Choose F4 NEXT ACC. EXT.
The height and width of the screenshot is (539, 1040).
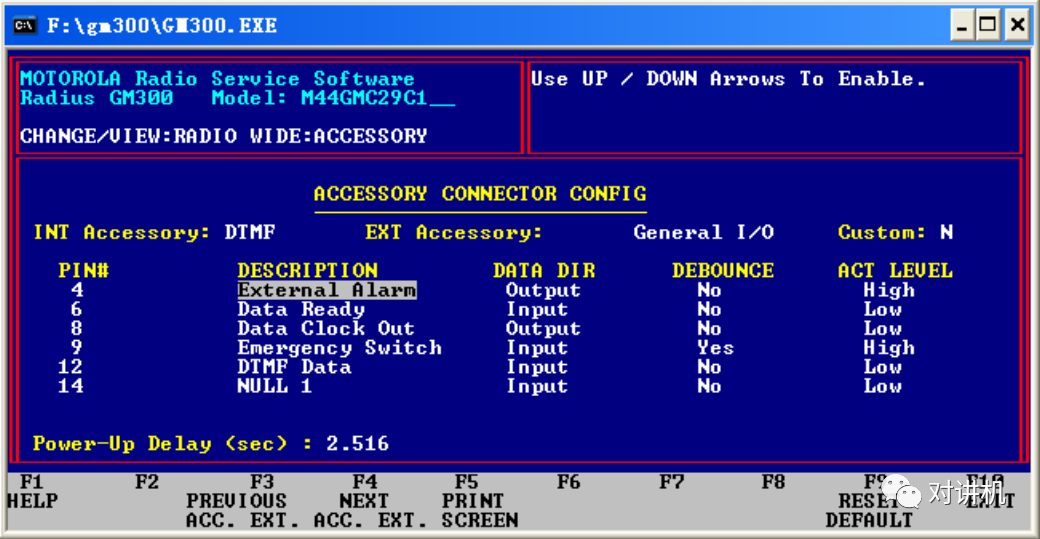coord(370,501)
